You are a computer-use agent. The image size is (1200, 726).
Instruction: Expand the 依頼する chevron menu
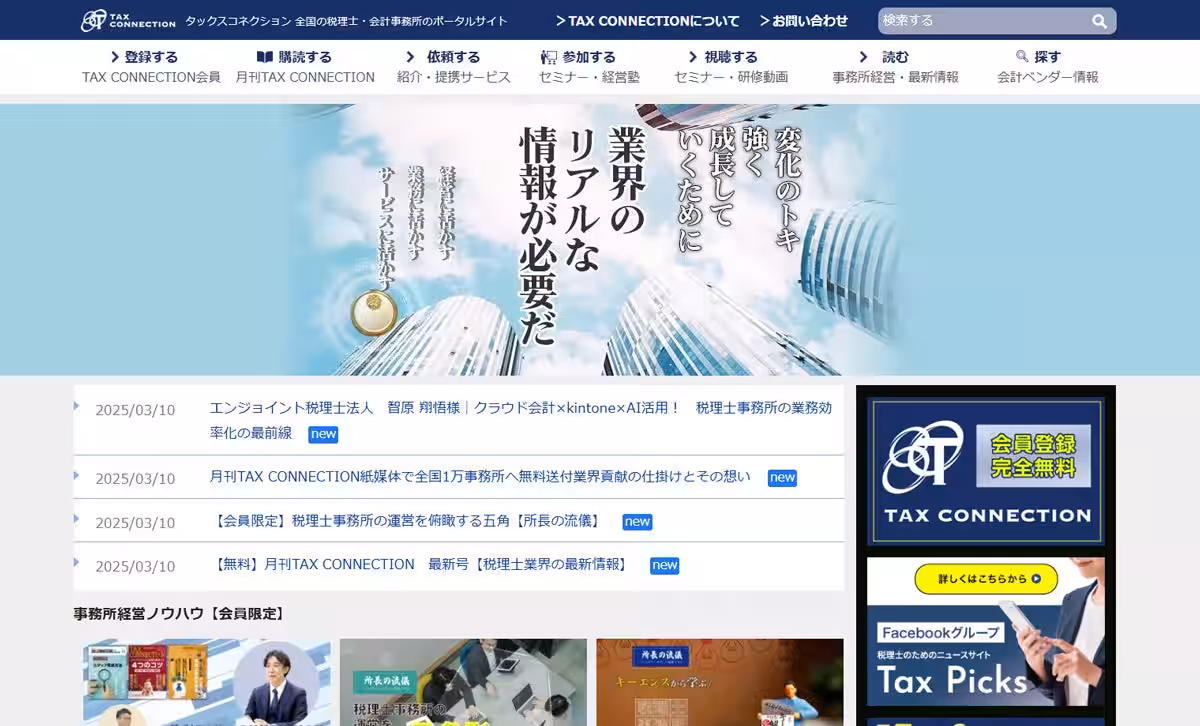coord(410,57)
